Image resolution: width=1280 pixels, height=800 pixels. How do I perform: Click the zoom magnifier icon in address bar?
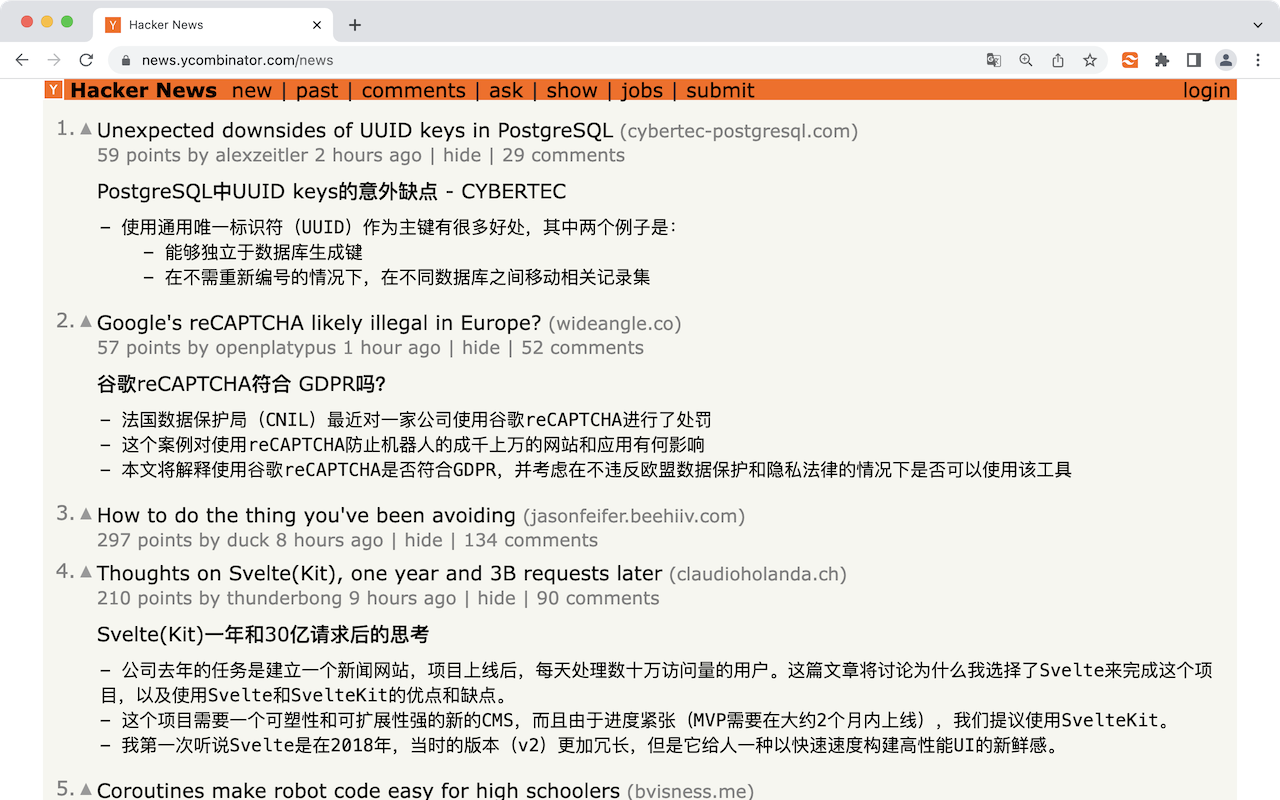pos(1025,60)
